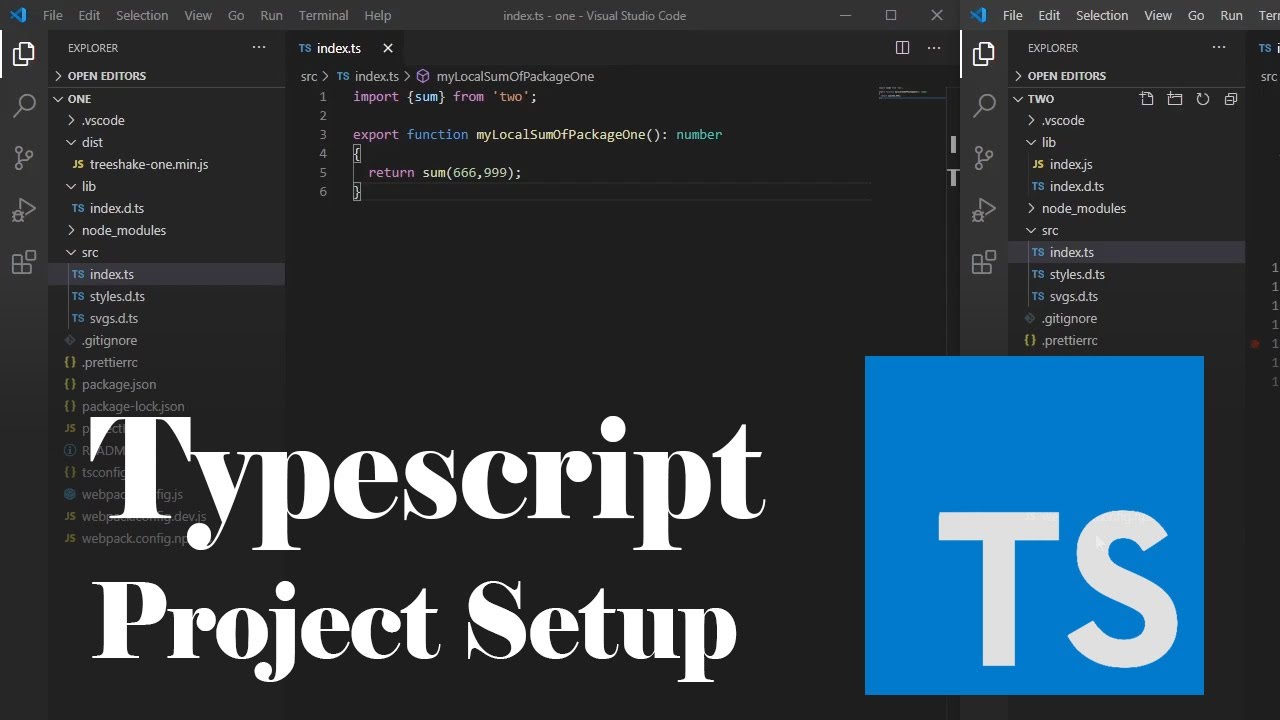Open styles.d.ts in left explorer
Screen dimensions: 1280x720
166,296
